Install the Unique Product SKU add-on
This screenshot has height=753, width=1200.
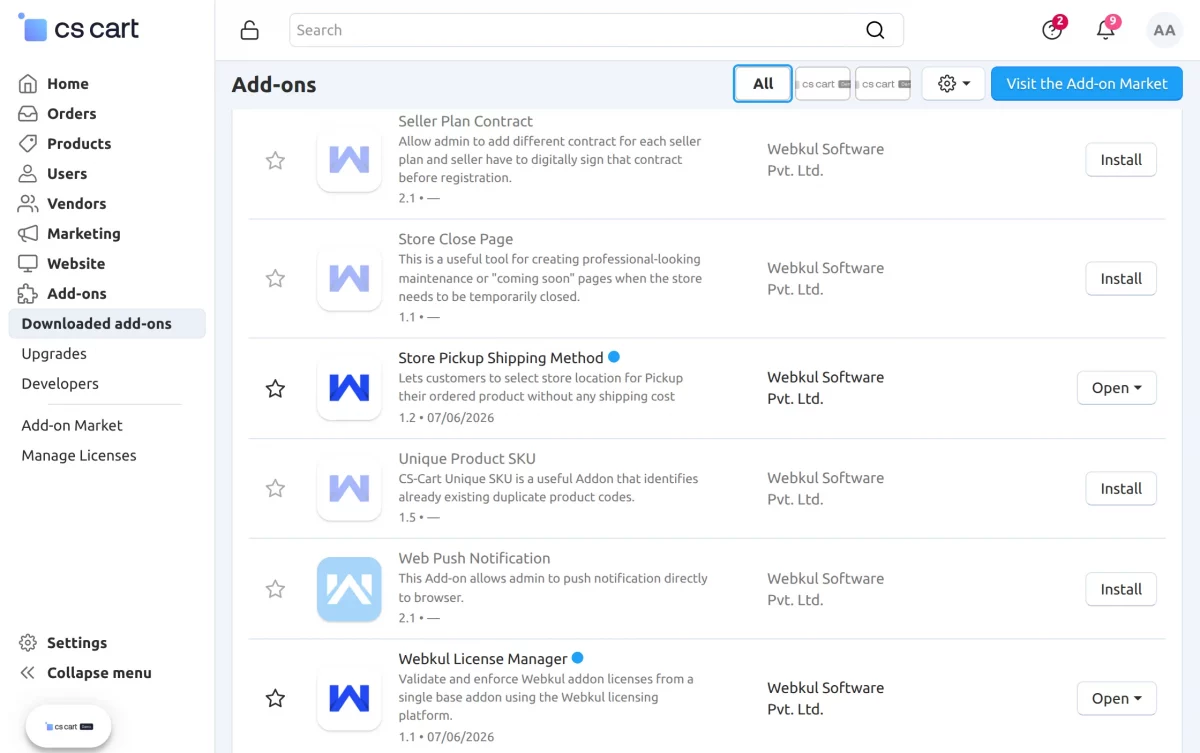(x=1121, y=488)
